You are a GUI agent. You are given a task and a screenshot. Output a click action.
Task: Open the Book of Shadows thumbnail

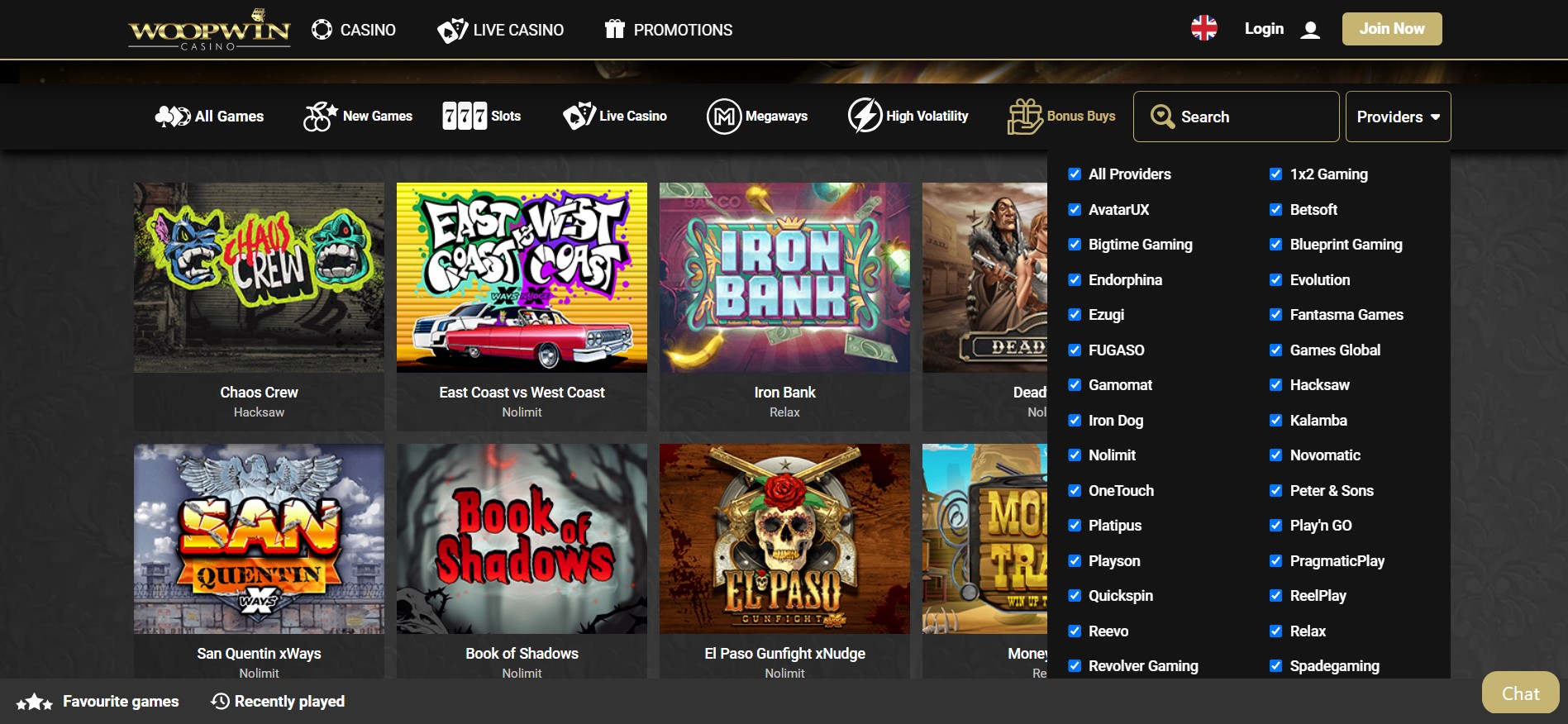coord(522,539)
